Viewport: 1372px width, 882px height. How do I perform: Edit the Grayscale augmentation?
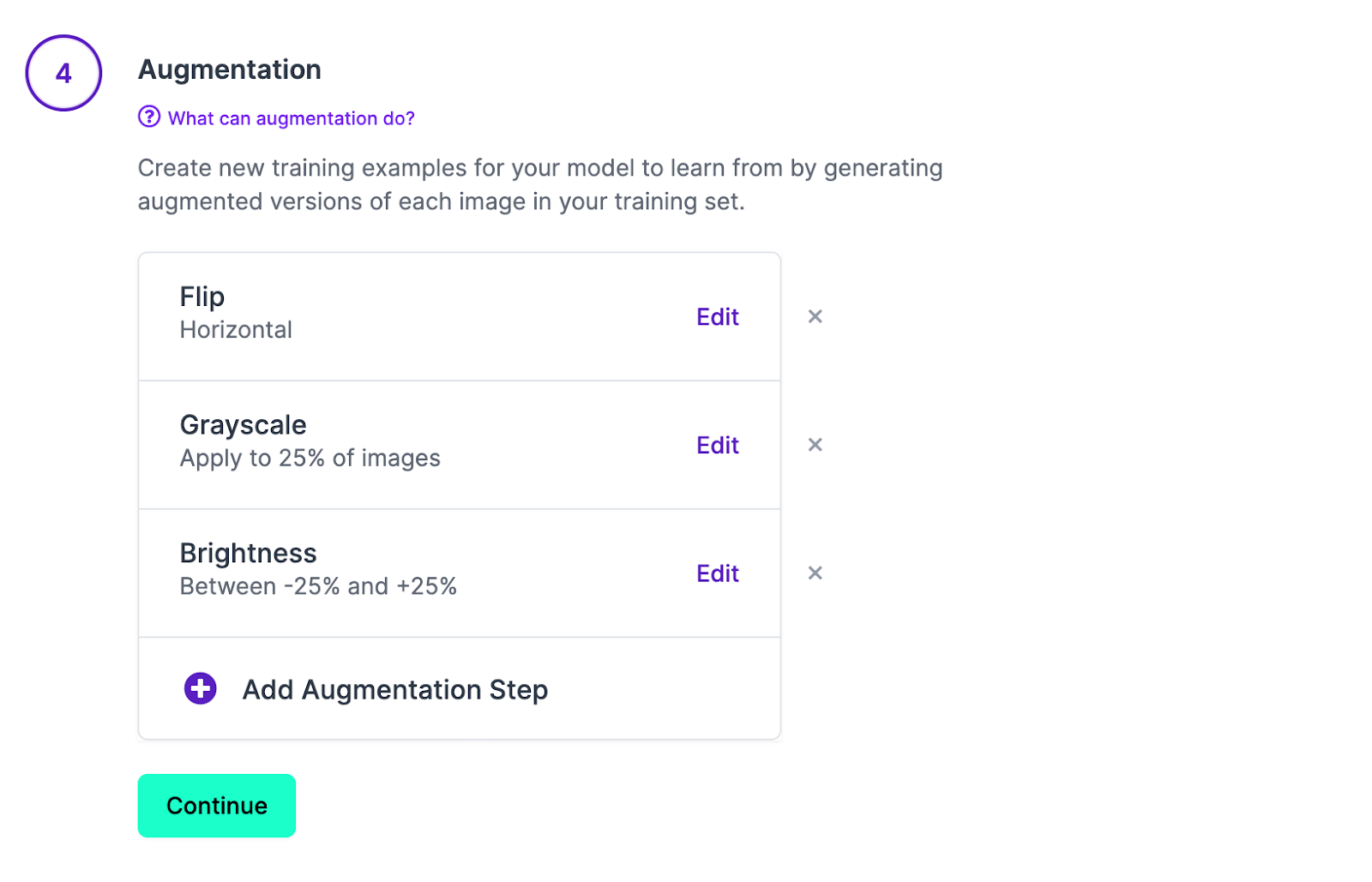(x=718, y=446)
